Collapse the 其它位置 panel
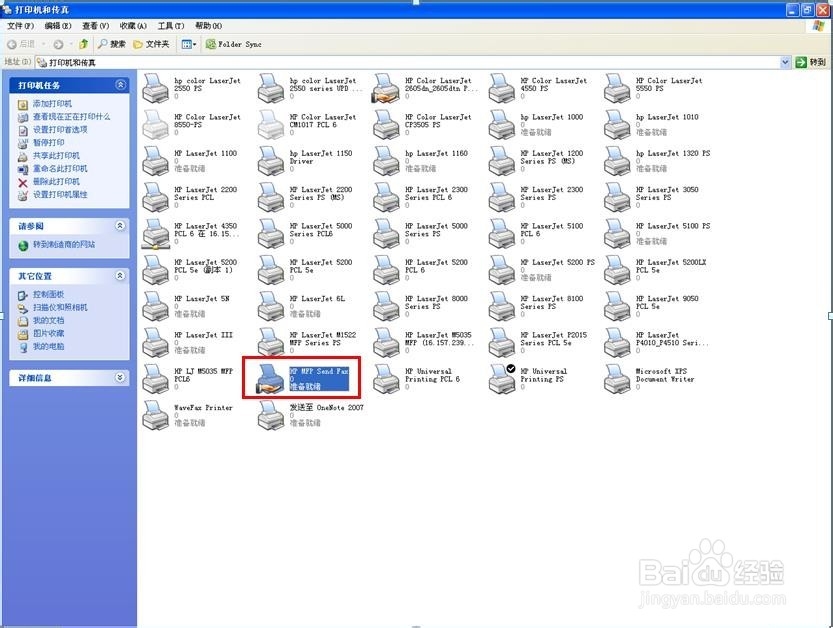The width and height of the screenshot is (833, 628). [121, 276]
